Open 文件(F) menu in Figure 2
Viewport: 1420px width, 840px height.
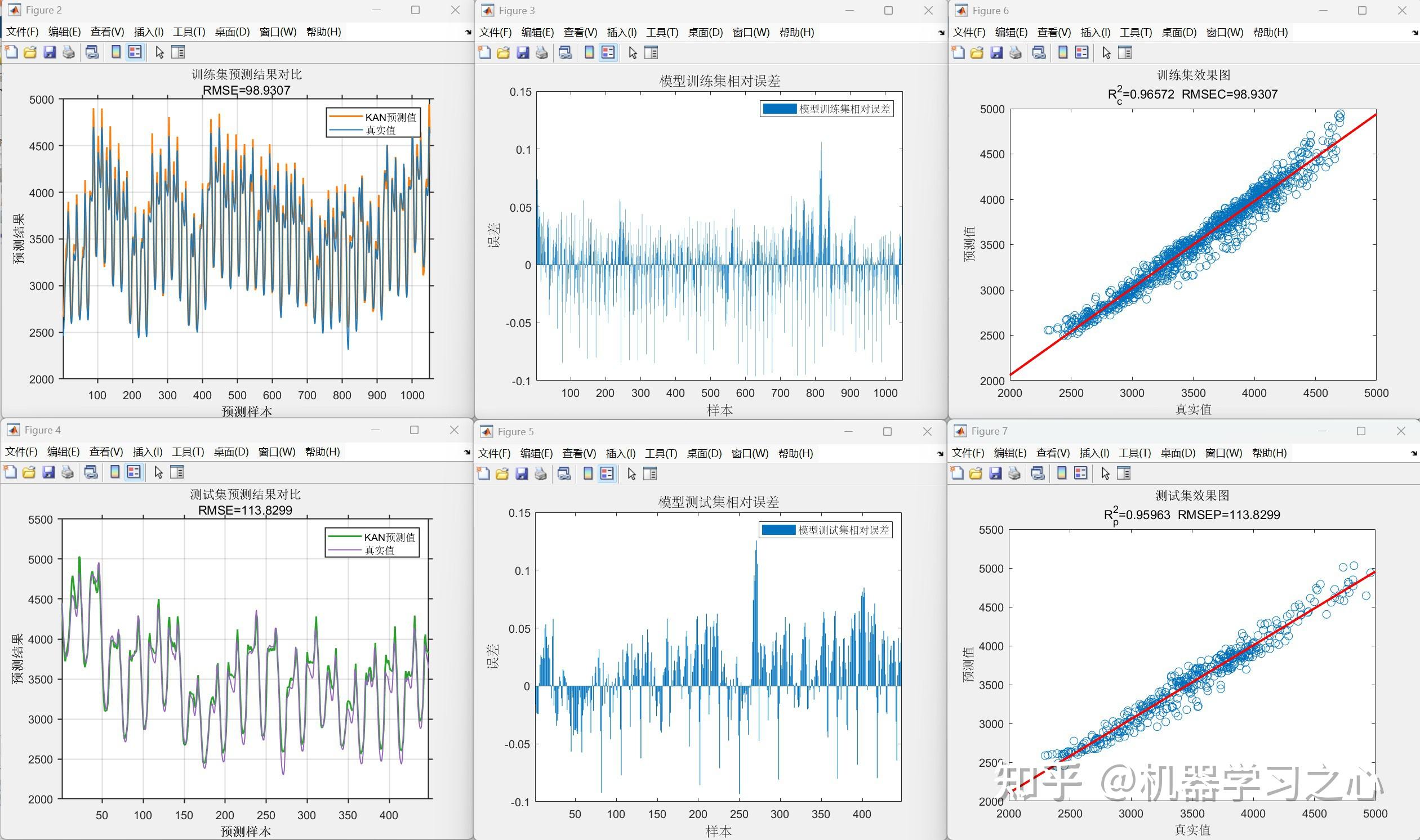(22, 32)
